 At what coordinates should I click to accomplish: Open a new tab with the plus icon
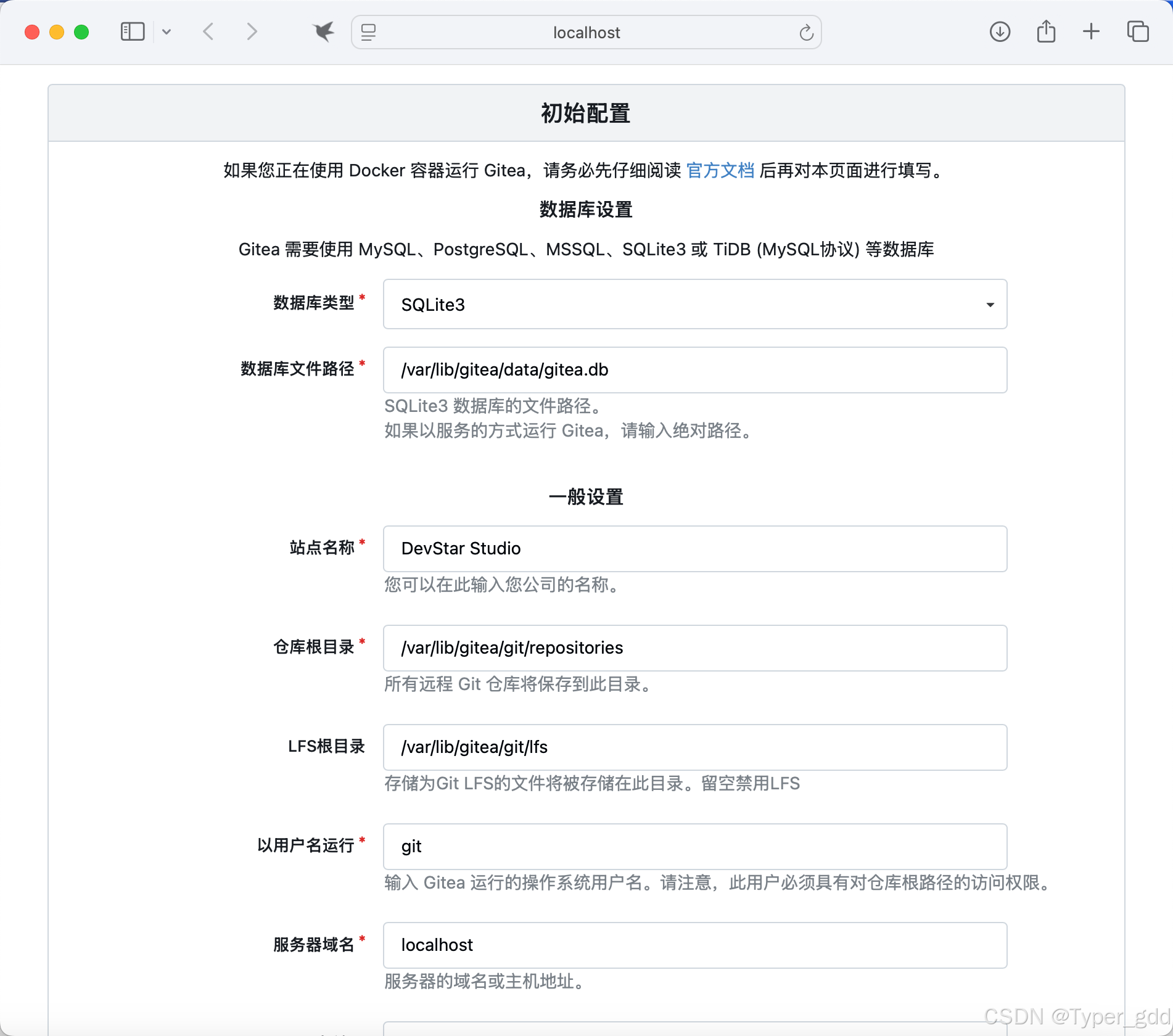coord(1090,31)
